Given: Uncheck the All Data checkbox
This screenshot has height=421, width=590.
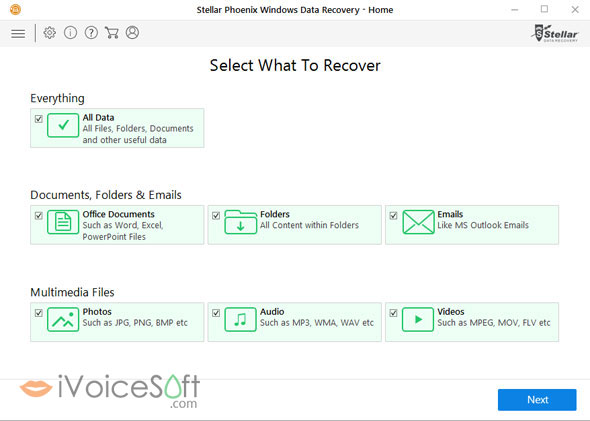Looking at the screenshot, I should [38, 119].
